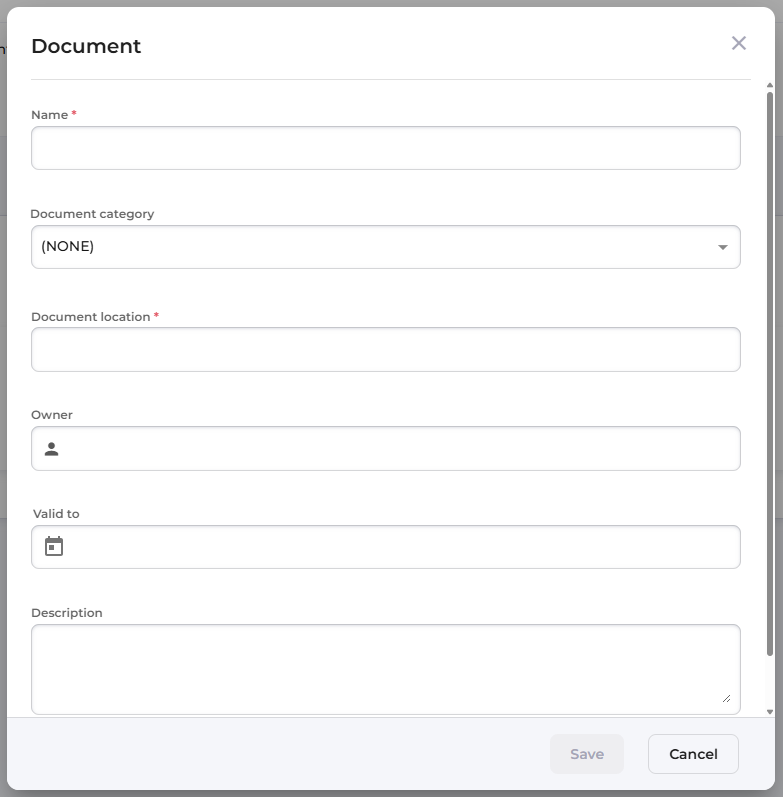Click the "Owner" field label

click(52, 415)
